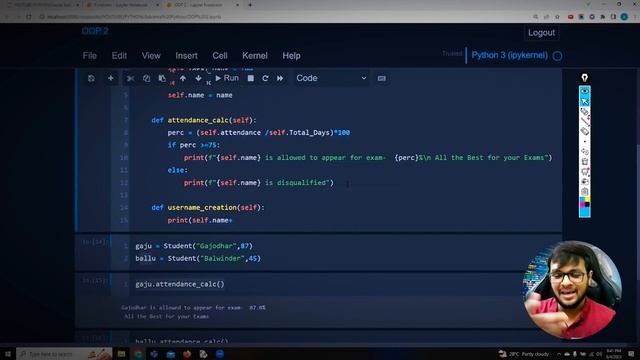Image resolution: width=640 pixels, height=360 pixels.
Task: Restart the kernel circular arrow icon
Action: (x=265, y=78)
